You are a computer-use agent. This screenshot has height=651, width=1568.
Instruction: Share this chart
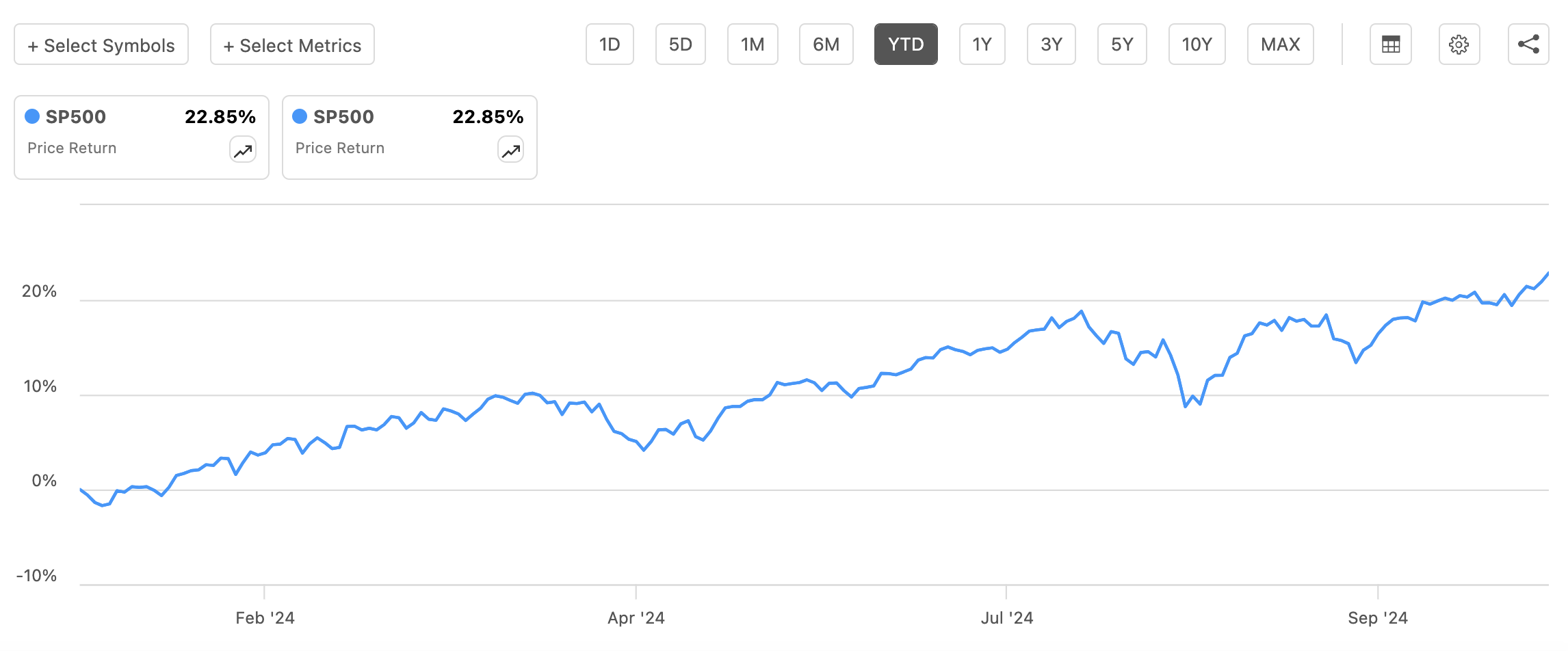click(x=1528, y=44)
